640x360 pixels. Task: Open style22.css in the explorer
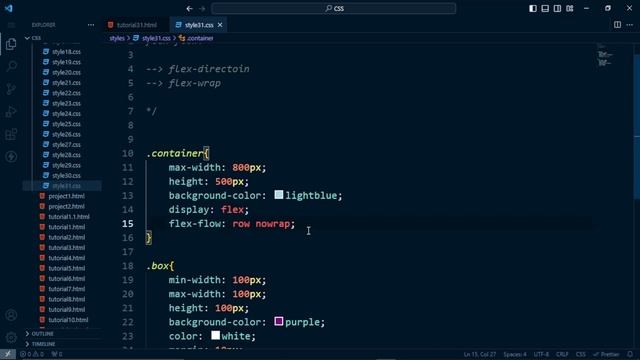66,93
